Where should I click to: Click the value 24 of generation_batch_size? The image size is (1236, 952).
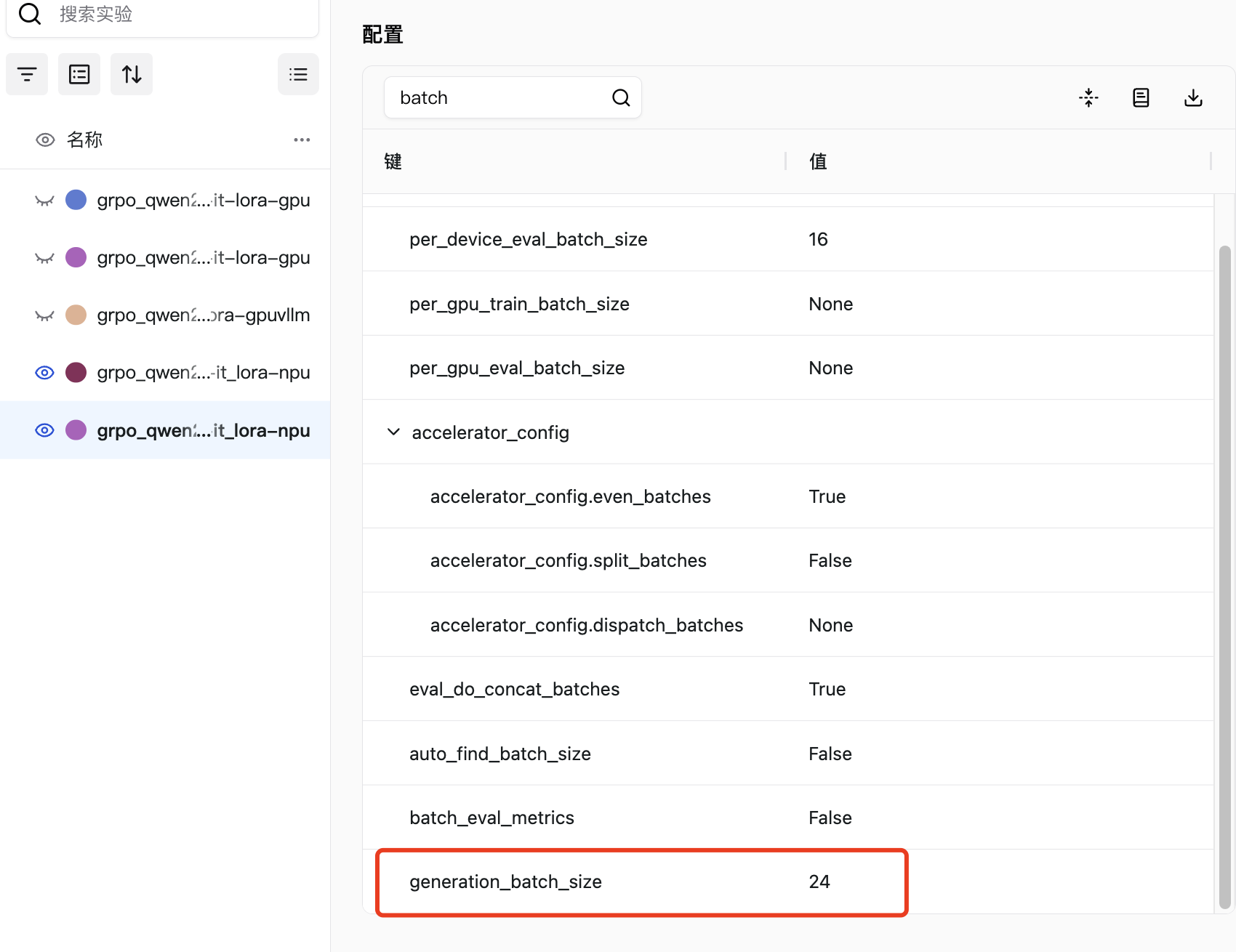tap(819, 882)
